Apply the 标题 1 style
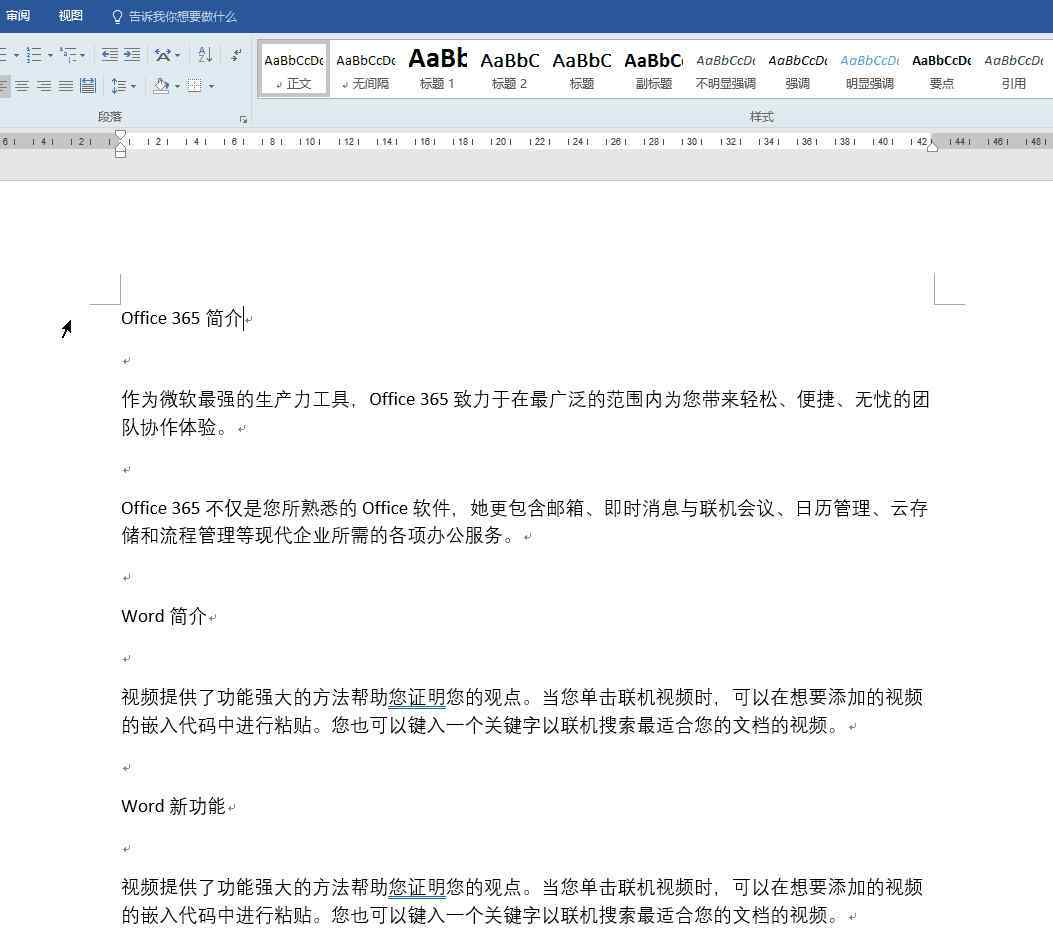The width and height of the screenshot is (1053, 933). point(437,70)
